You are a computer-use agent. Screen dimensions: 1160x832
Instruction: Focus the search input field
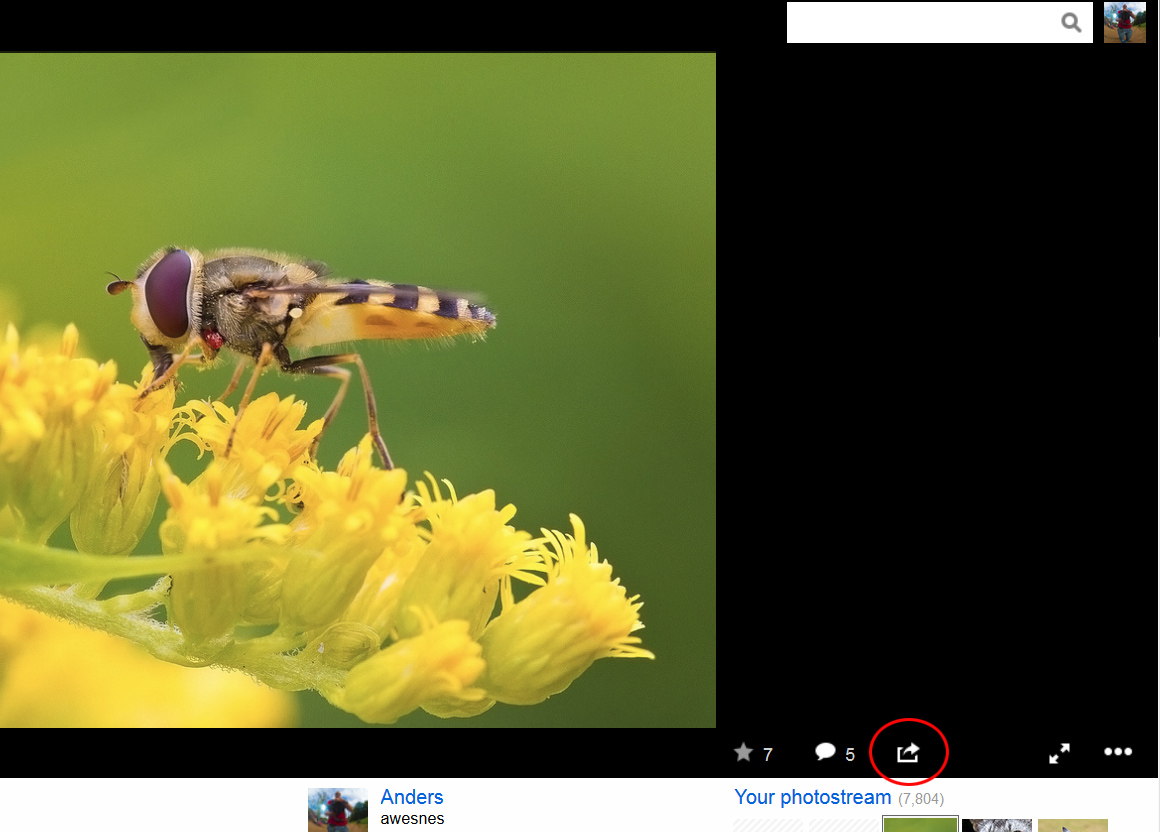click(x=939, y=22)
